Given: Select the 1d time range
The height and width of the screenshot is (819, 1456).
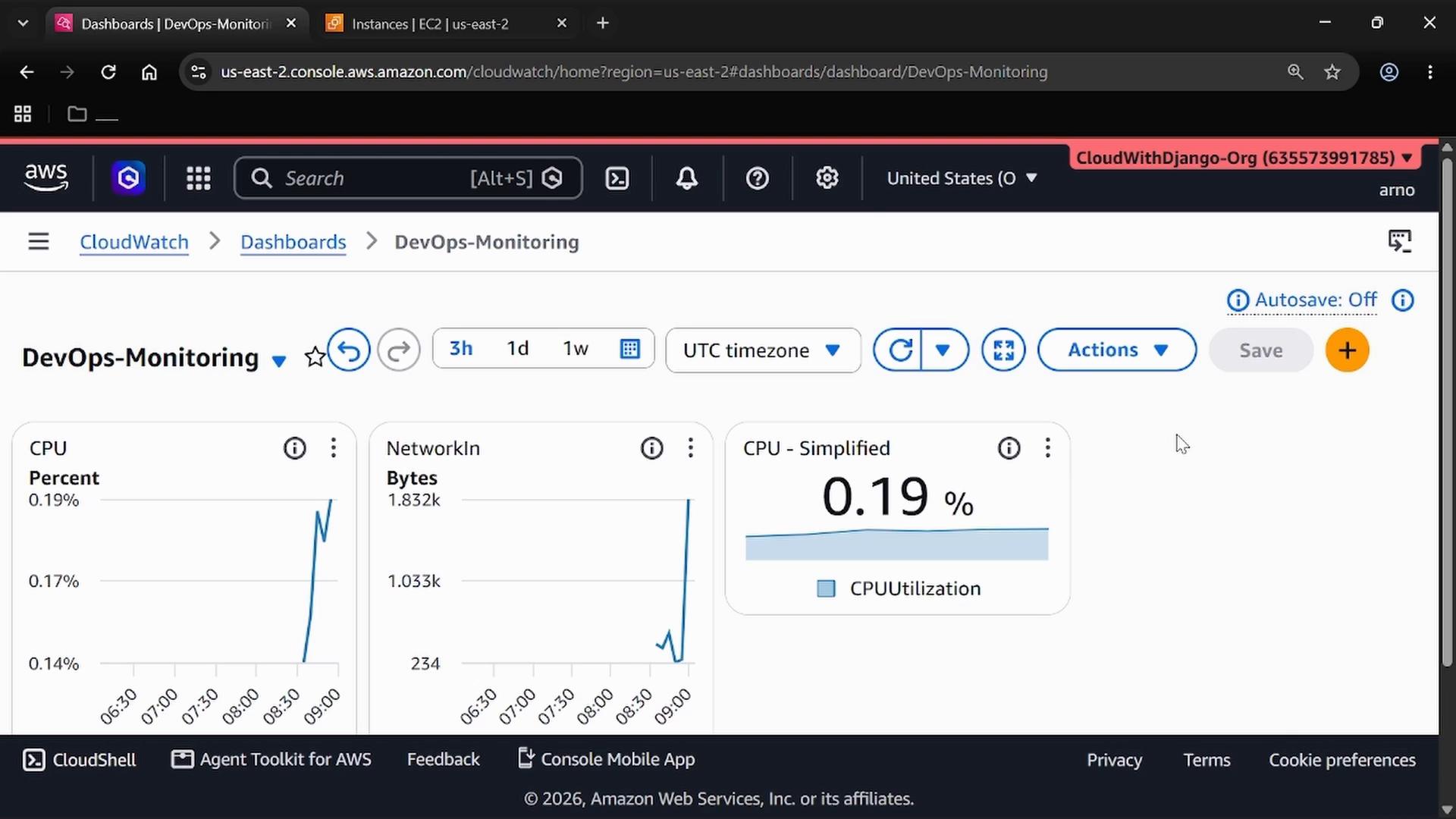Looking at the screenshot, I should [x=518, y=349].
